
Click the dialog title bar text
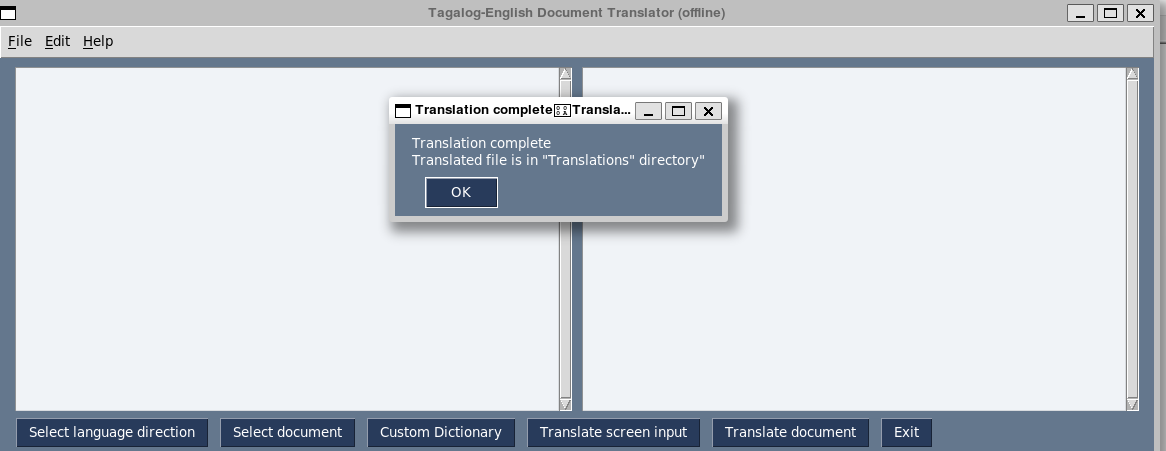tap(523, 110)
